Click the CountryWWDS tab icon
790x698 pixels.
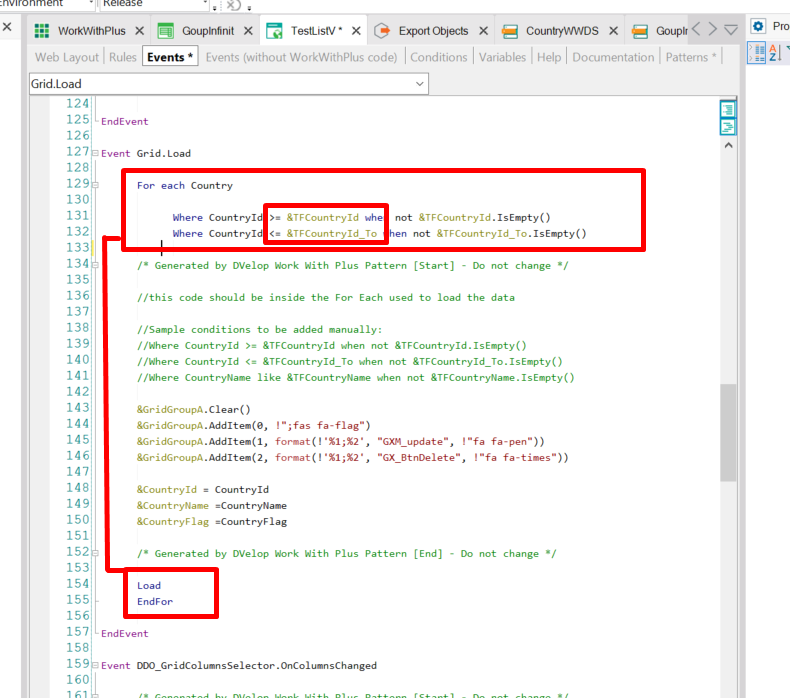point(510,31)
